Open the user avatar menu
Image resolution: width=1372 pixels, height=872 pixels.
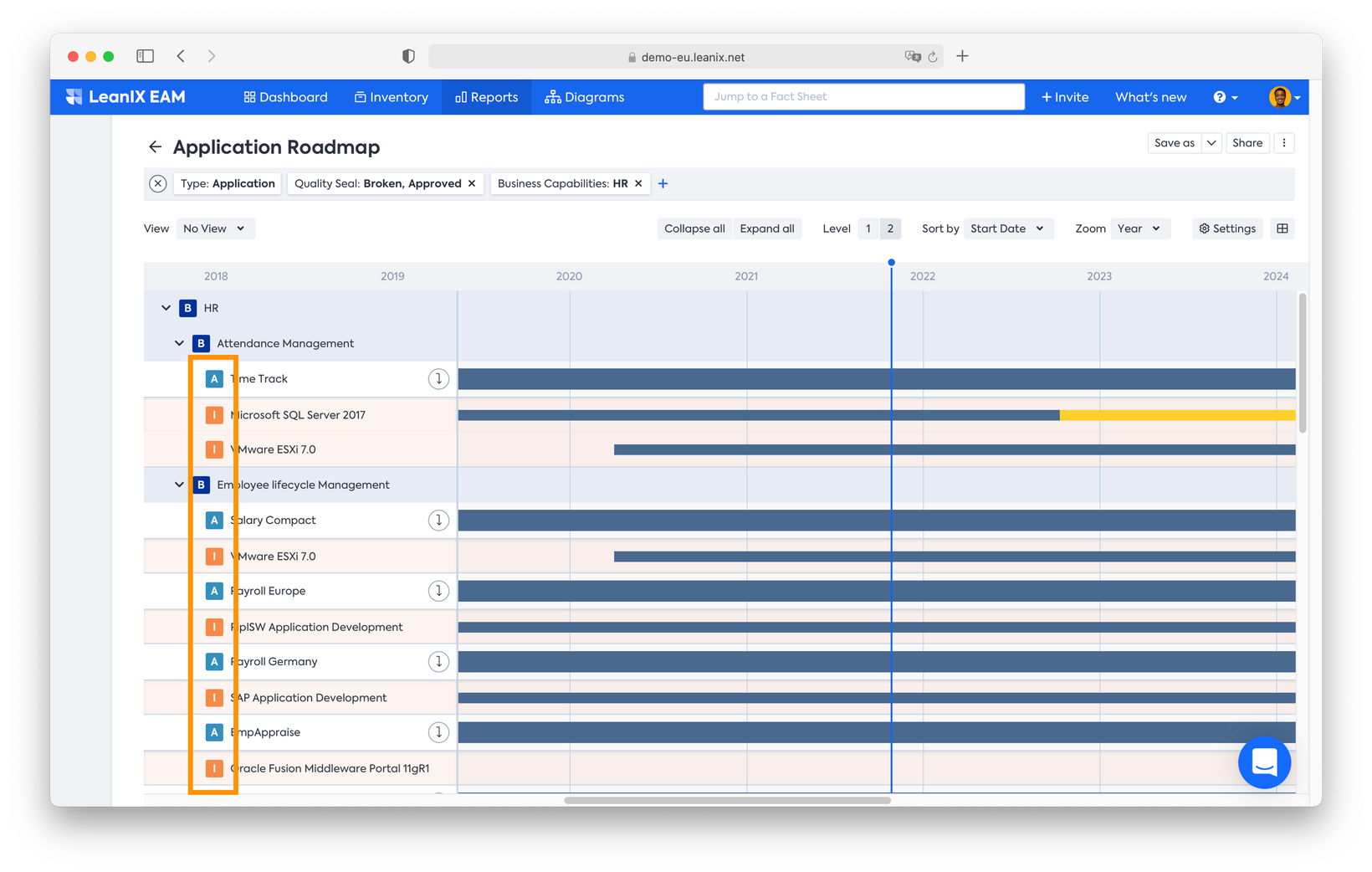[x=1284, y=97]
